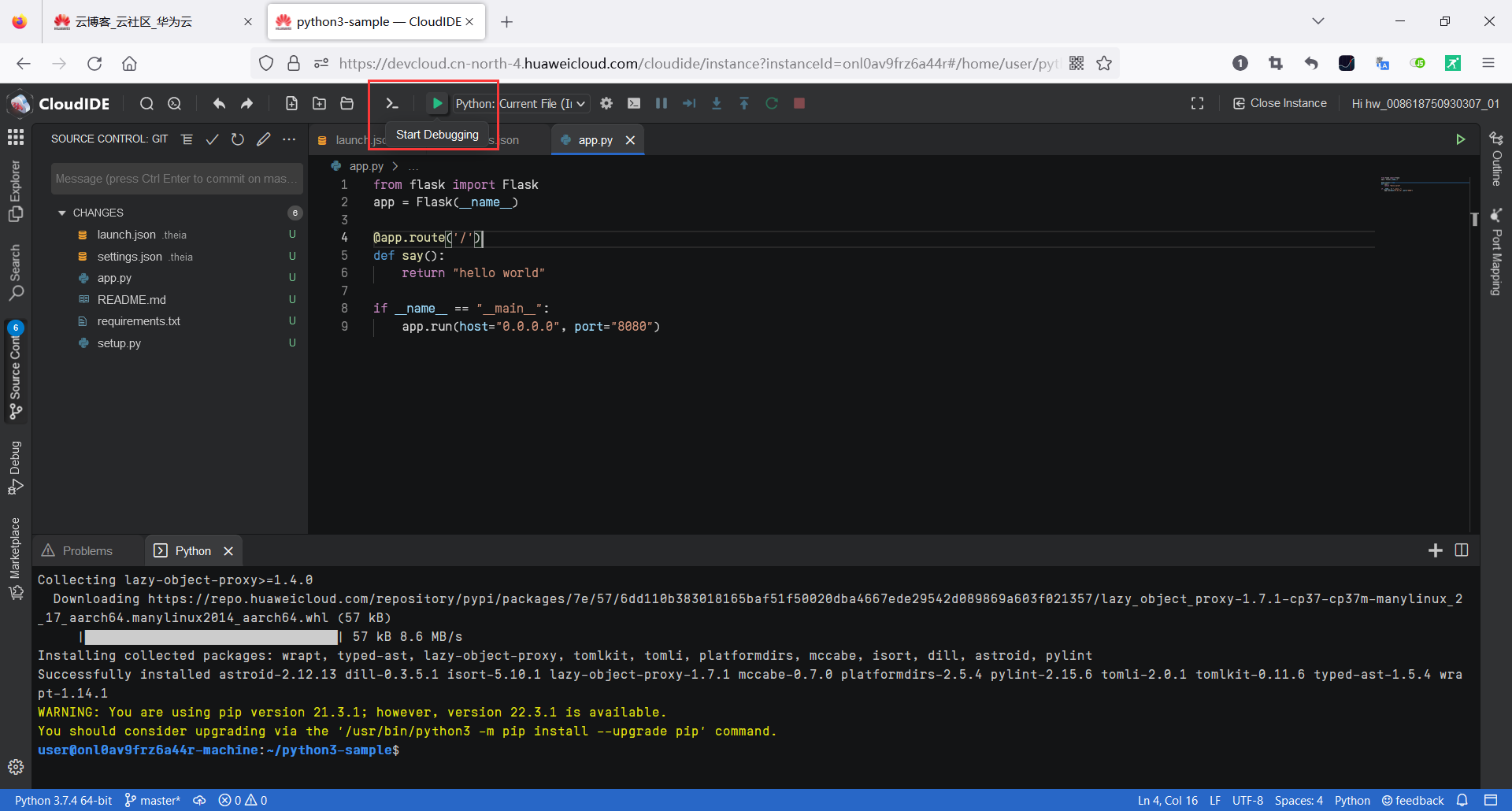
Task: Split the terminal panel
Action: pos(1462,550)
